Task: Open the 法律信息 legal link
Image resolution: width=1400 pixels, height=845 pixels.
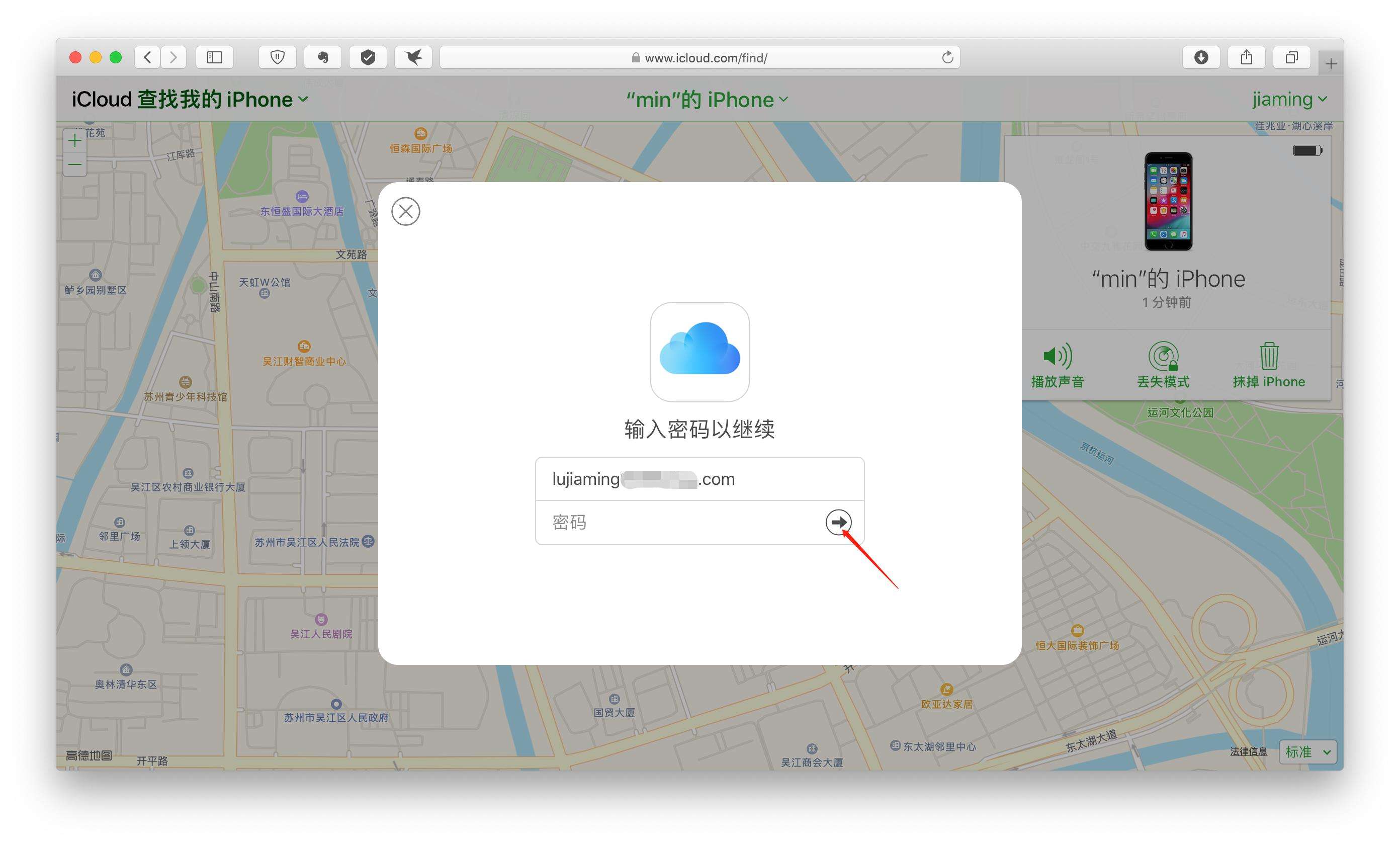Action: pos(1248,752)
